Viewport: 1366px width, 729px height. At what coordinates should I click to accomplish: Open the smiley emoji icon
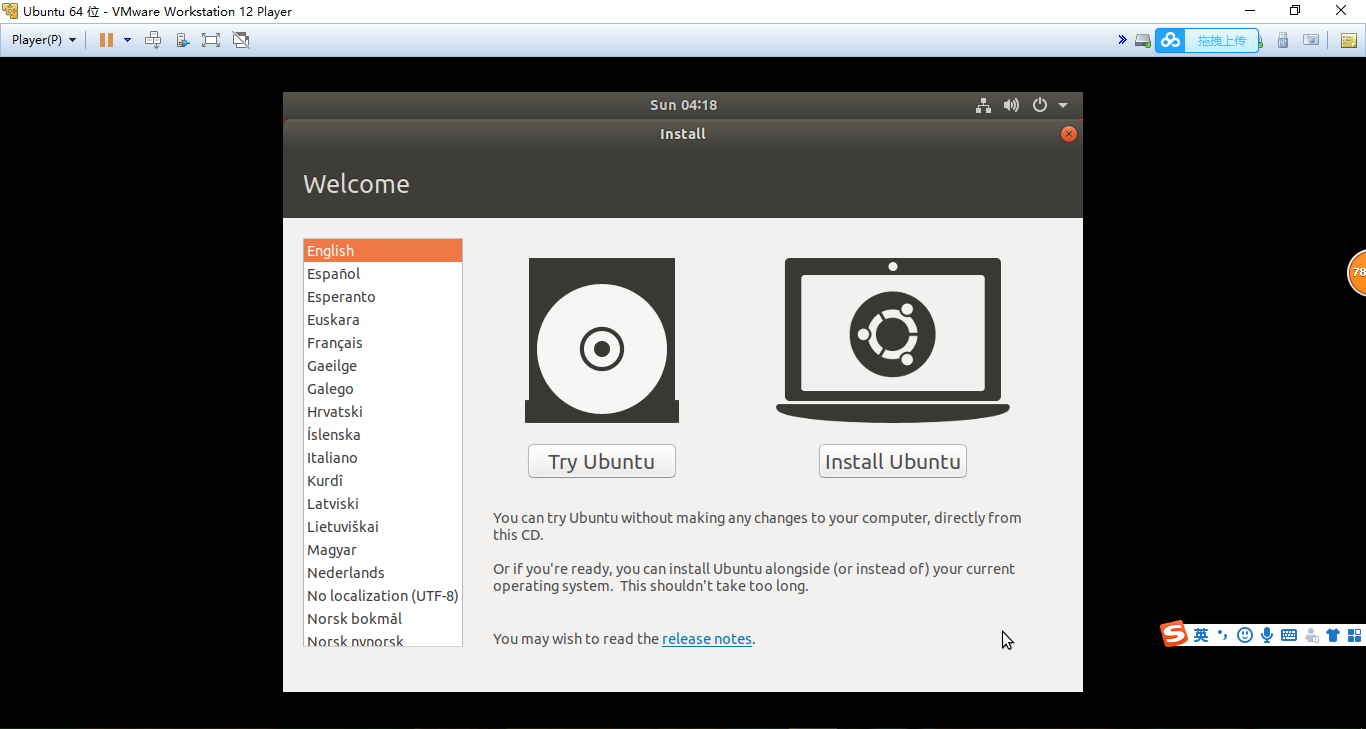(x=1245, y=635)
